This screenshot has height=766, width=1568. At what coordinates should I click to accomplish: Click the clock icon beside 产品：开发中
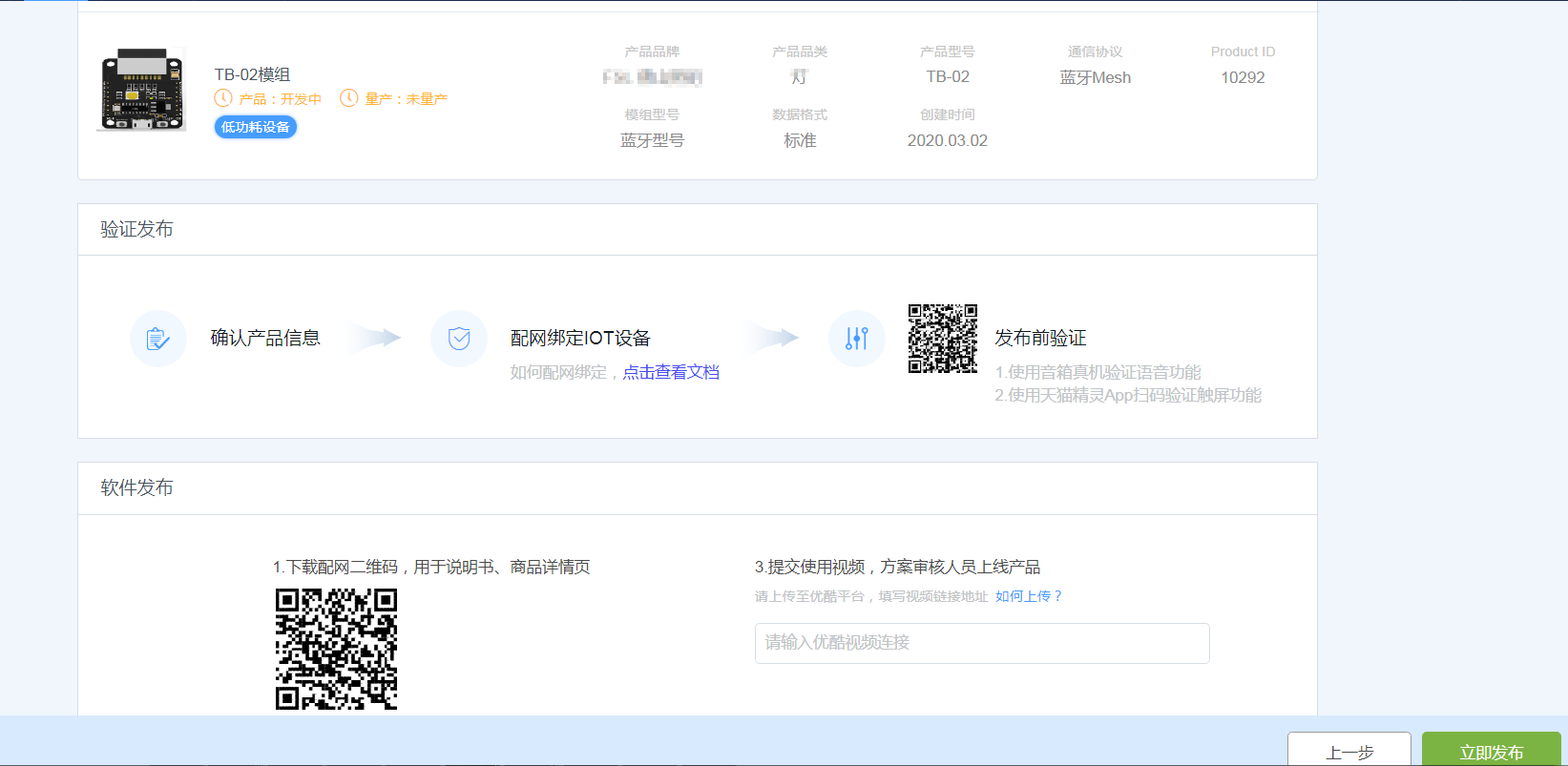(x=223, y=98)
